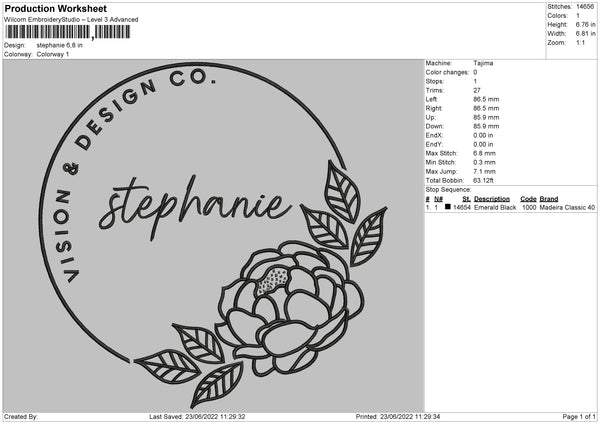Click the Color changes value
The image size is (600, 424).
[x=475, y=72]
